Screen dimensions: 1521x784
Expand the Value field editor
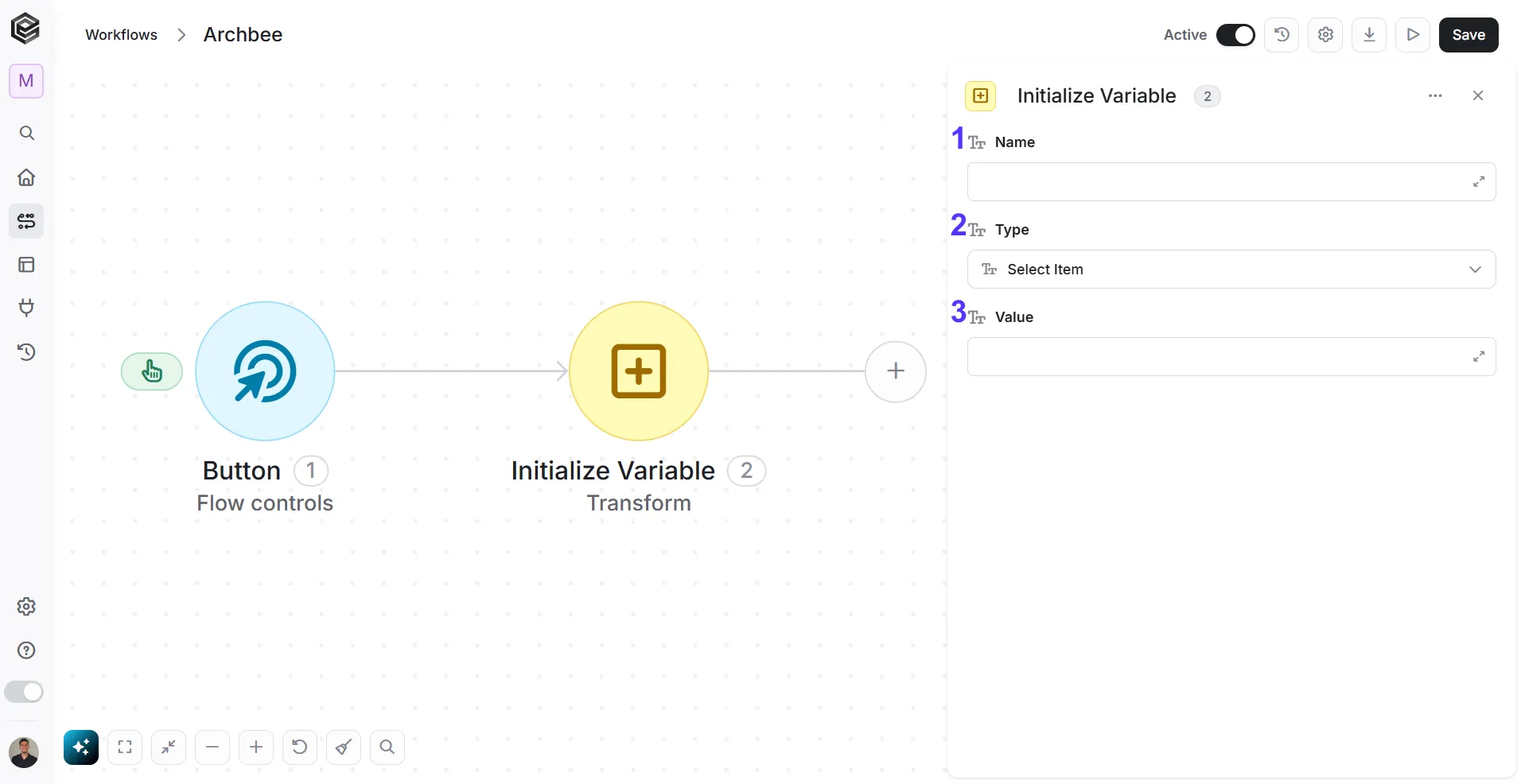point(1479,357)
